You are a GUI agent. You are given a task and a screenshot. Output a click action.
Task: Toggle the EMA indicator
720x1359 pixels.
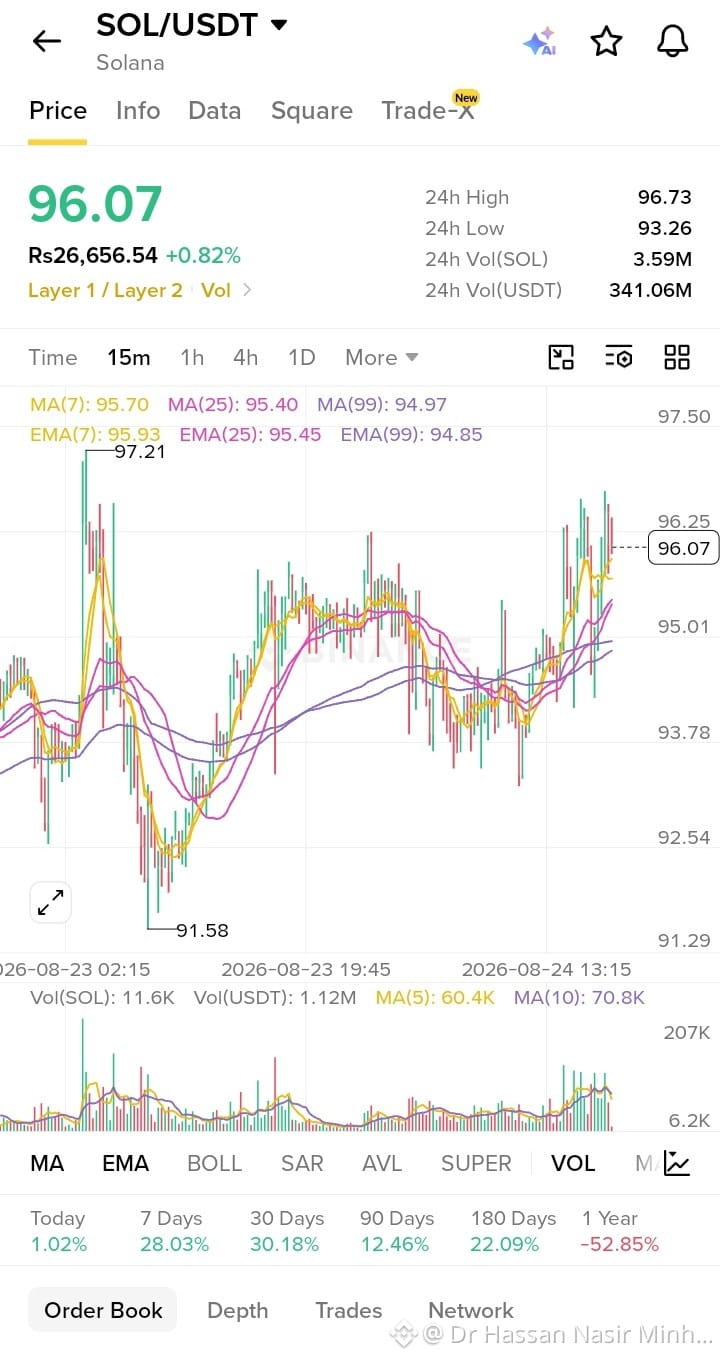pos(126,1163)
